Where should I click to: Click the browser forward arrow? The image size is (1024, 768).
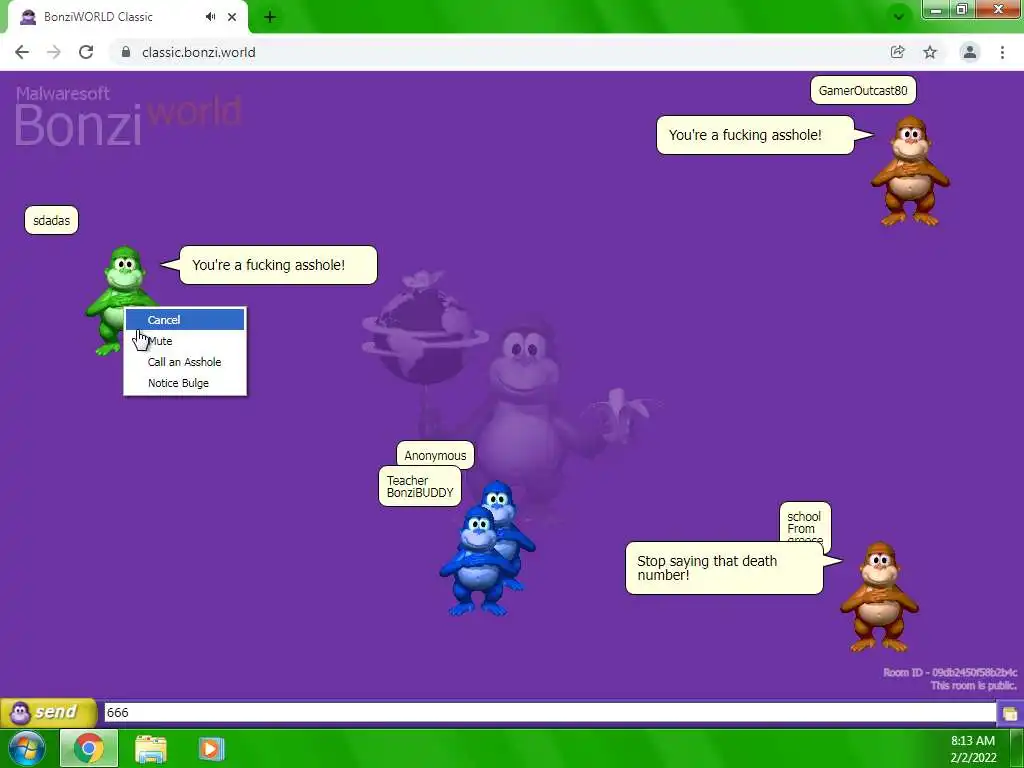click(54, 52)
